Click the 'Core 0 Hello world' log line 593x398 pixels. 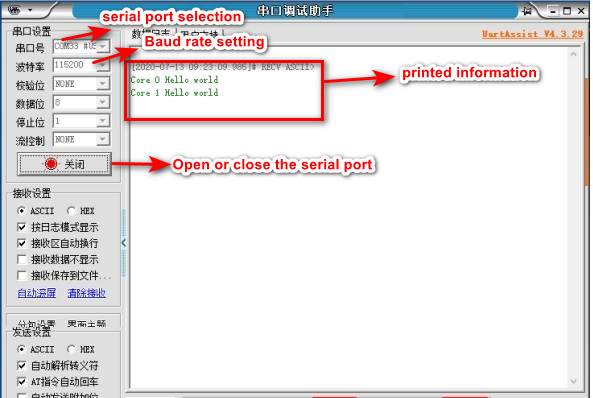[x=174, y=80]
